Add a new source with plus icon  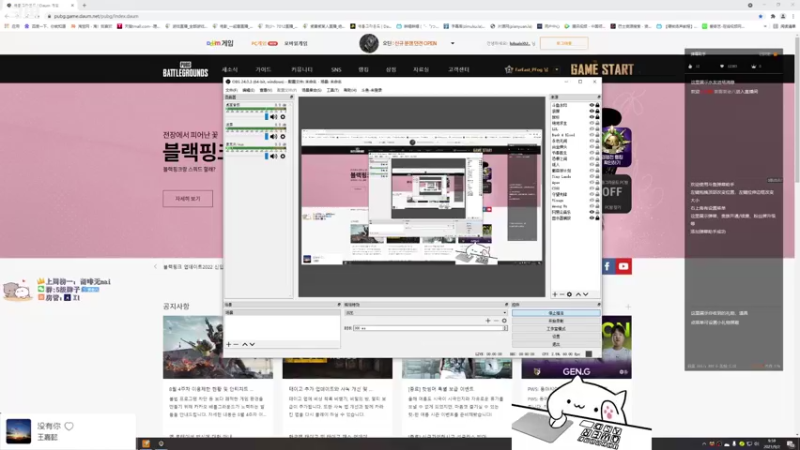click(x=555, y=294)
